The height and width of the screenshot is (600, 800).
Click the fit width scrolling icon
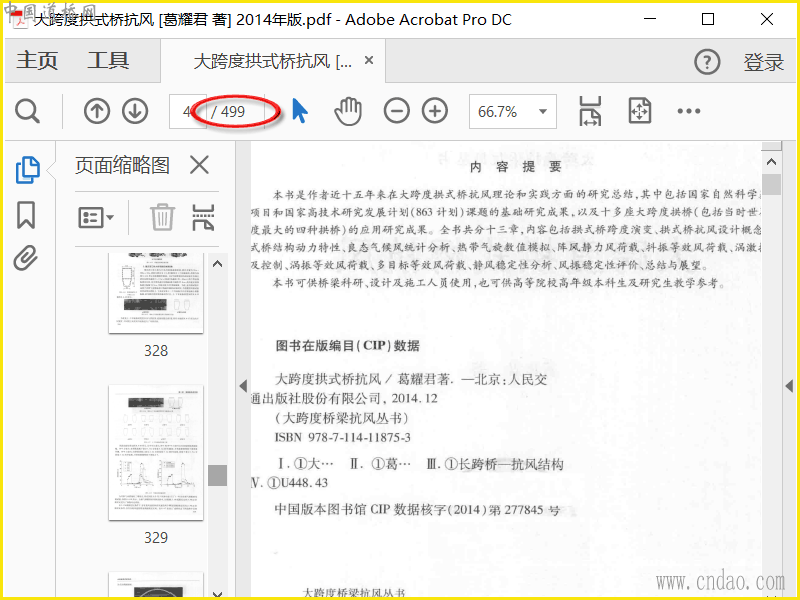590,111
